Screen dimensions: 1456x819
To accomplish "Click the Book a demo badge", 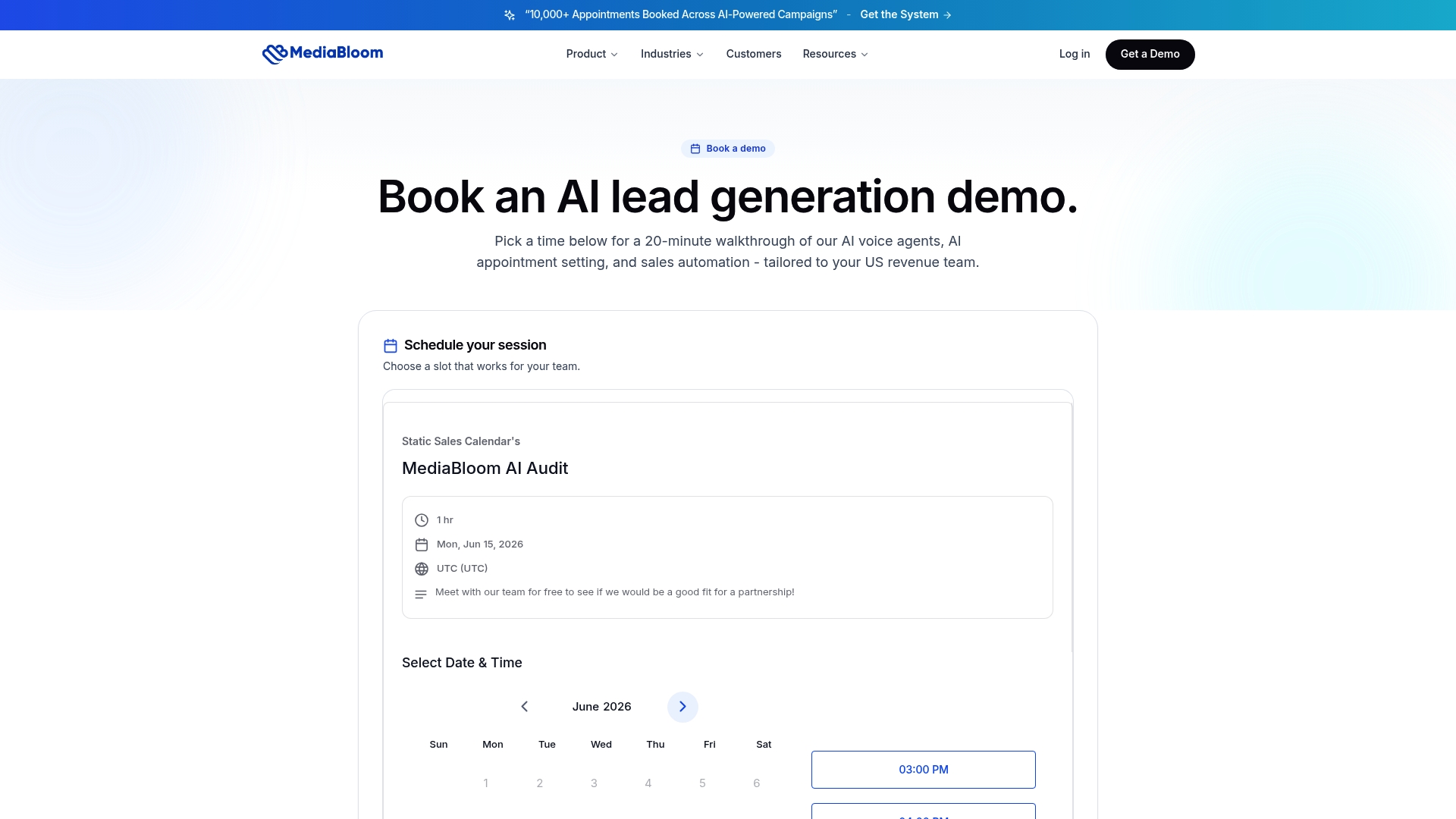I will (728, 149).
